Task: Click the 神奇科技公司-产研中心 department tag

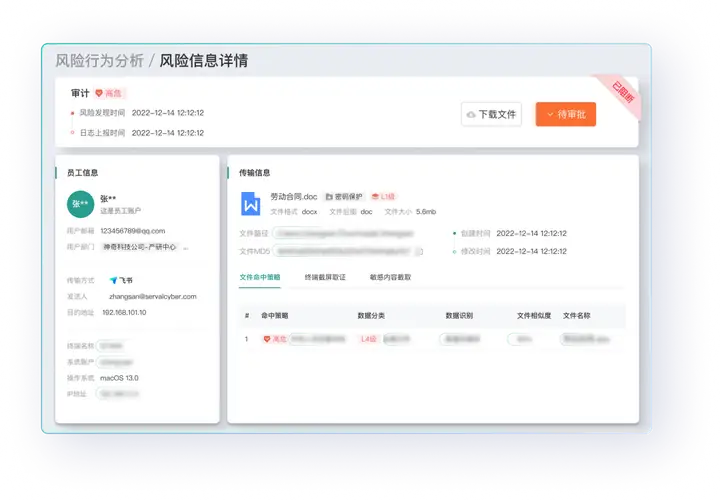Action: tap(140, 247)
